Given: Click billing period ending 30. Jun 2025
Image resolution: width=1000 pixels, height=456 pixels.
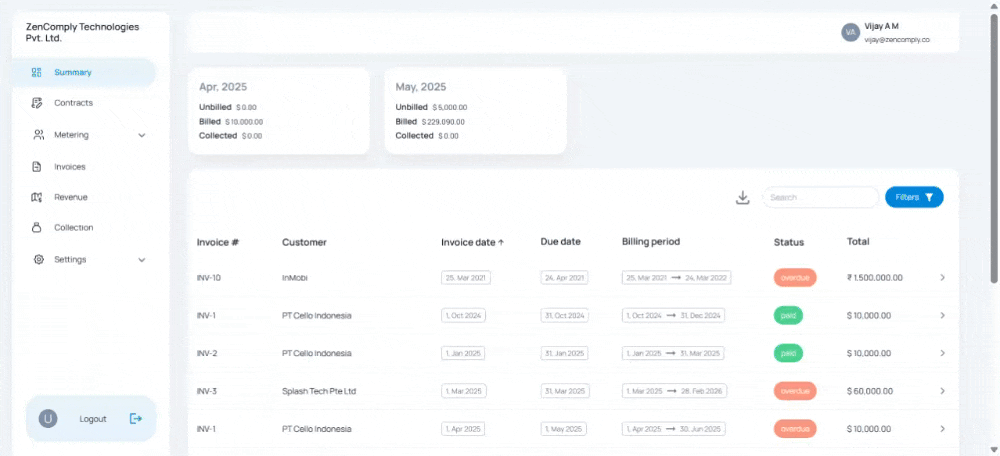Looking at the screenshot, I should click(674, 429).
